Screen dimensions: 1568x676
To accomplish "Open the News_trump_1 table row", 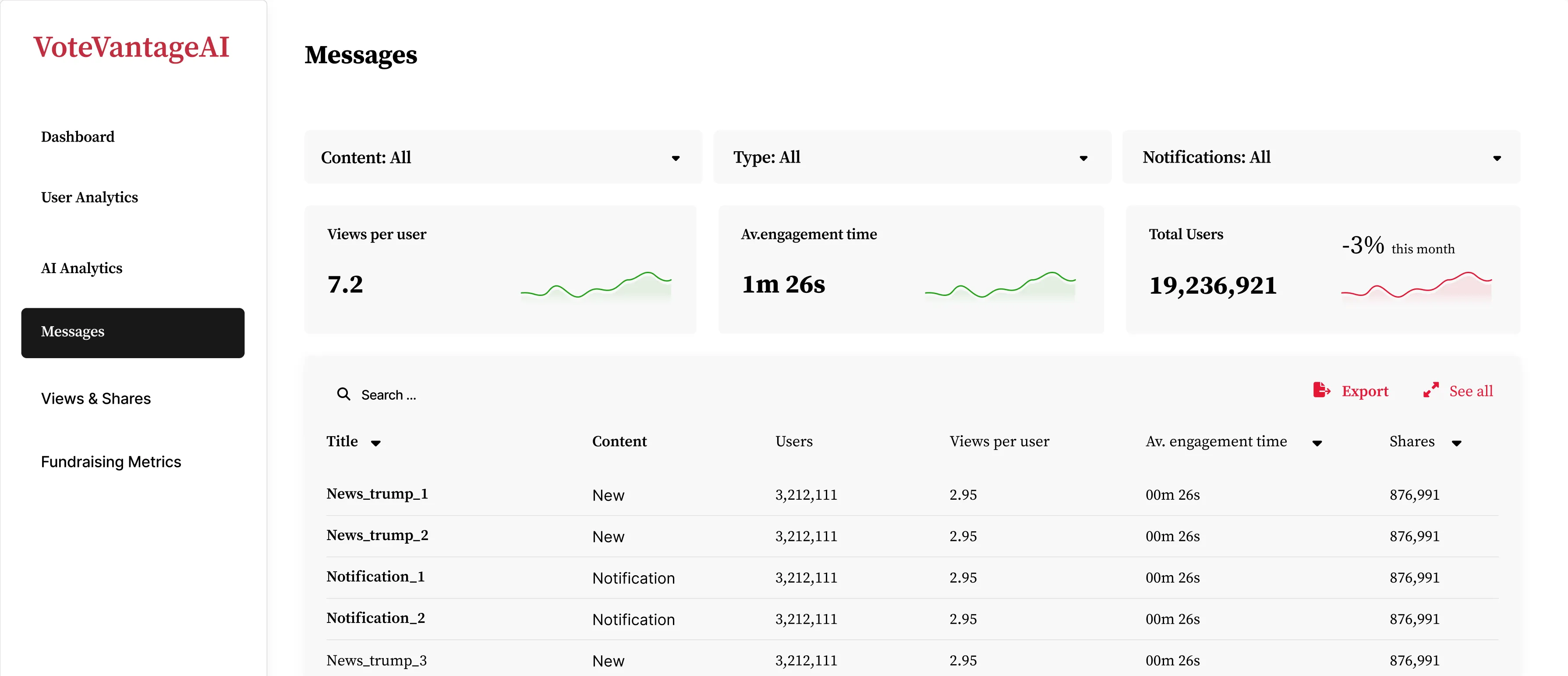I will [377, 494].
